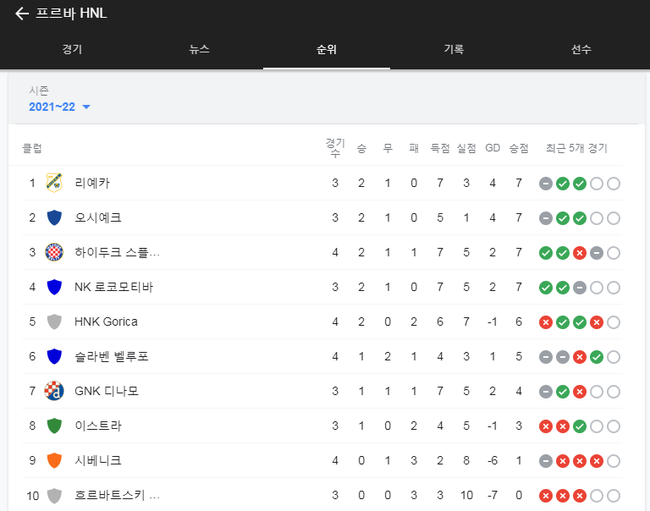Click the 시베니크 orange shield icon
650x511 pixels.
coord(54,460)
